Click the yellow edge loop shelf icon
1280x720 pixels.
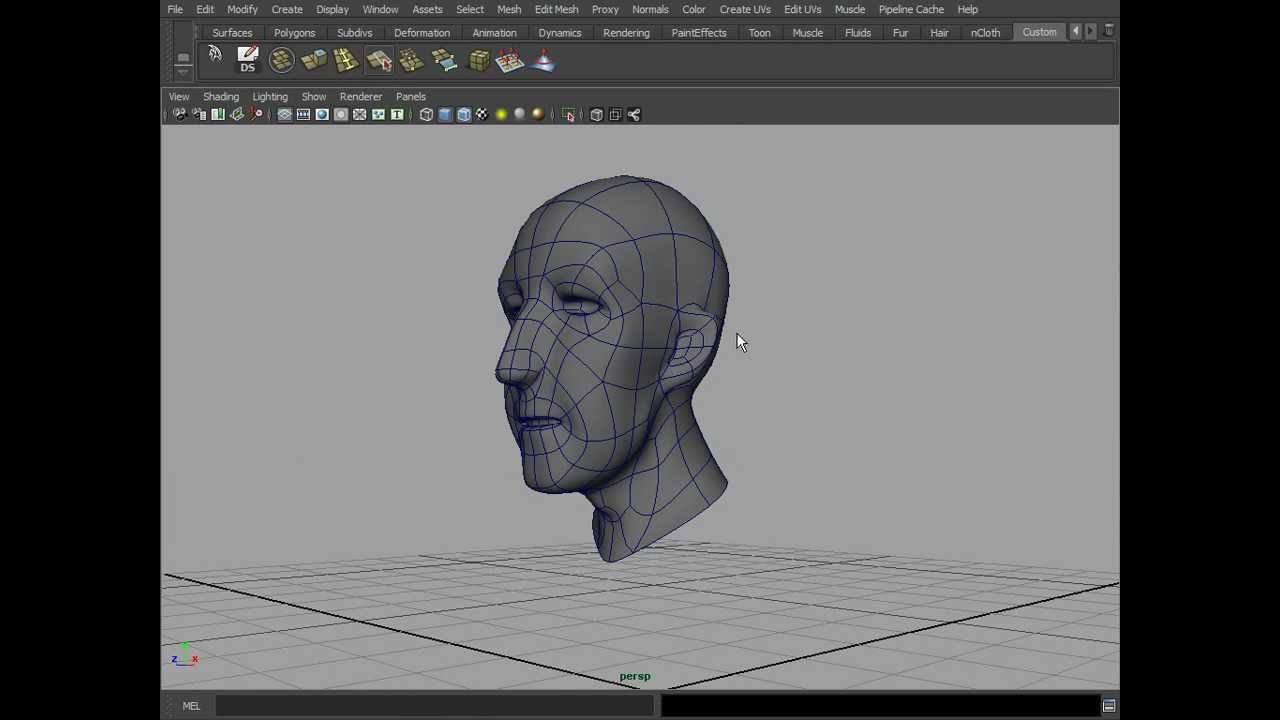point(346,61)
